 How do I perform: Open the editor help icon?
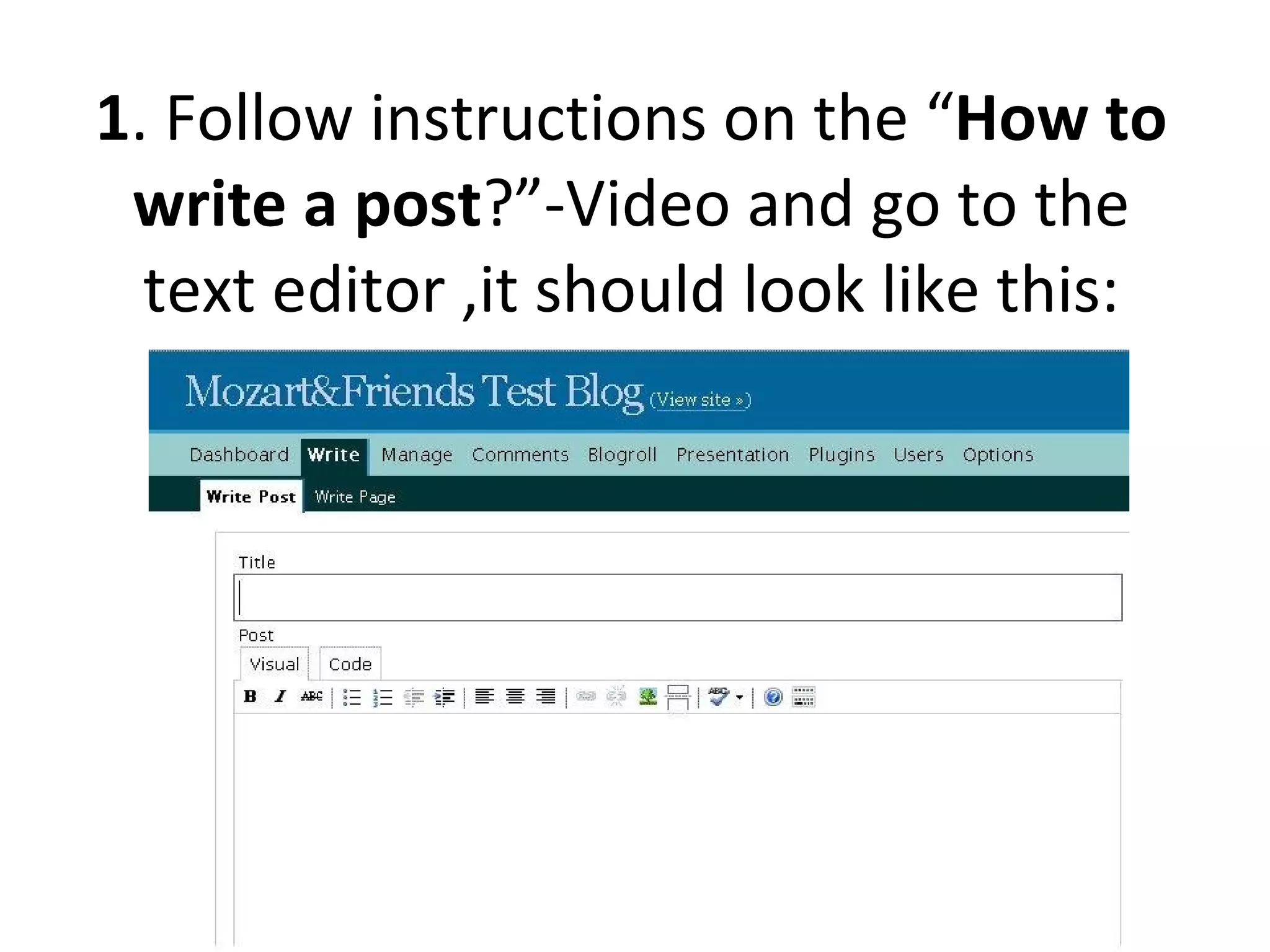(x=773, y=697)
